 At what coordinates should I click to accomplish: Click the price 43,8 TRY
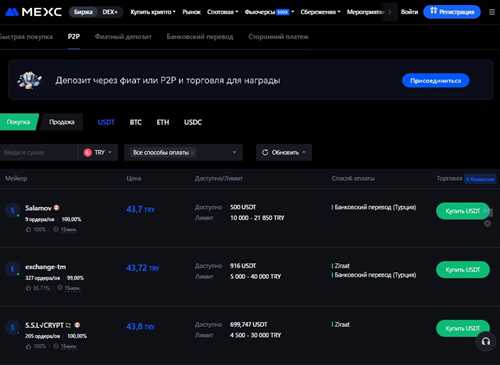click(141, 326)
